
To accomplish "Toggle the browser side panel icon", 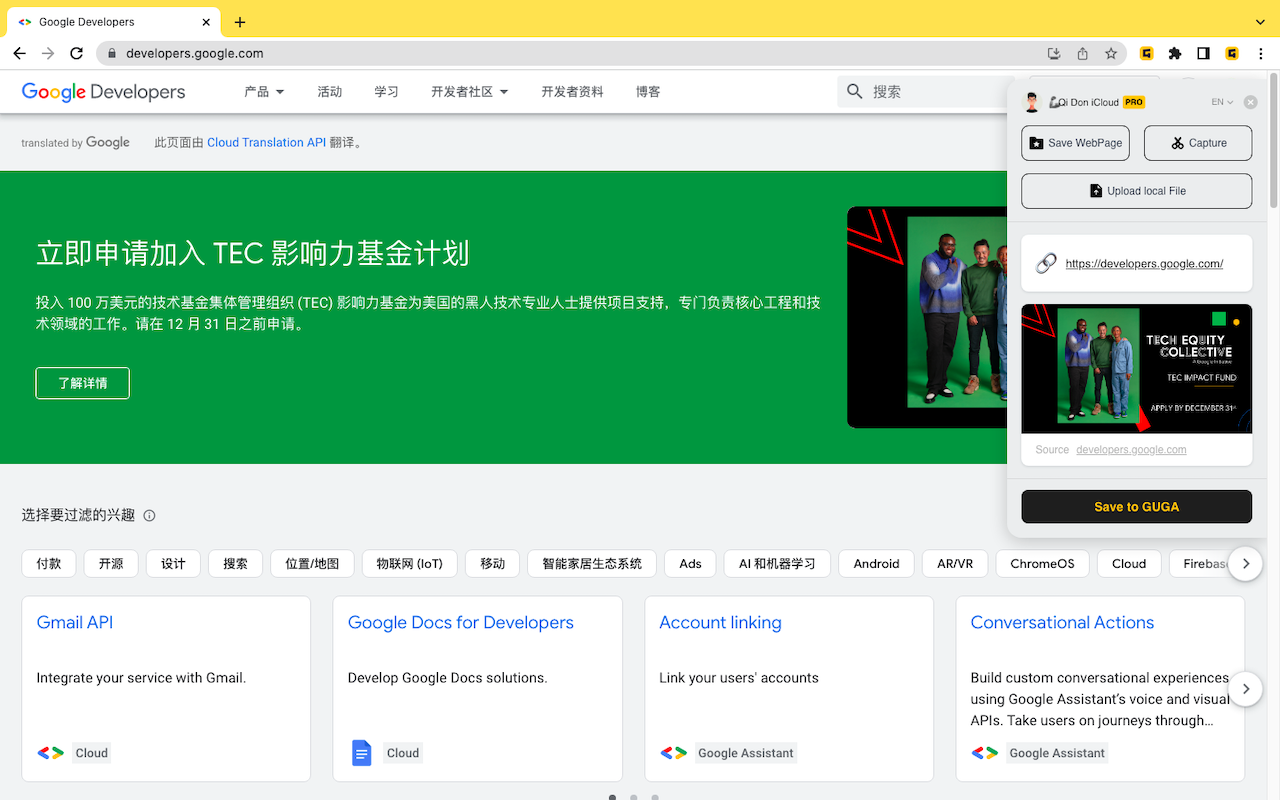I will 1204,53.
